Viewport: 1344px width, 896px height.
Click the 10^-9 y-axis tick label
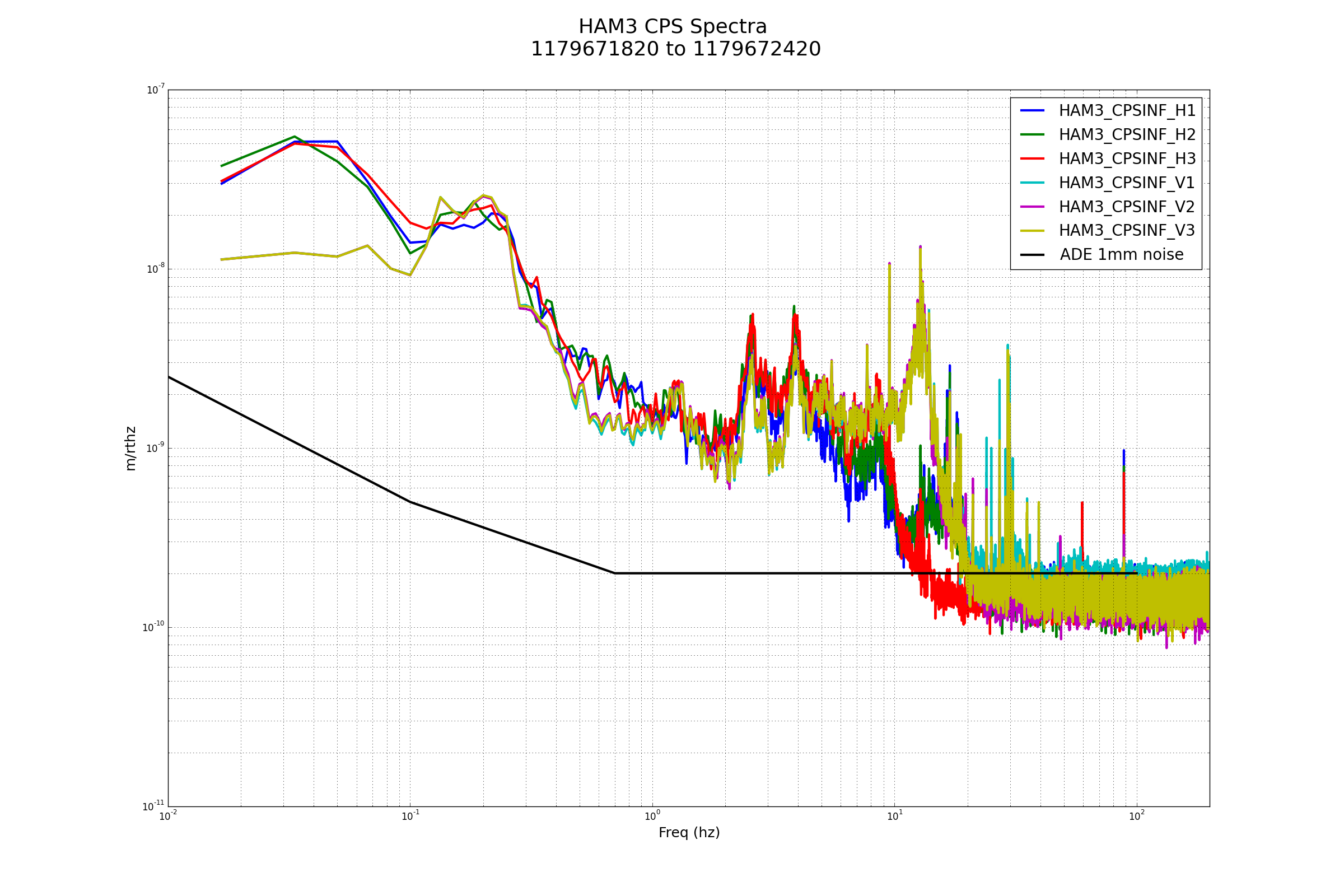click(156, 448)
